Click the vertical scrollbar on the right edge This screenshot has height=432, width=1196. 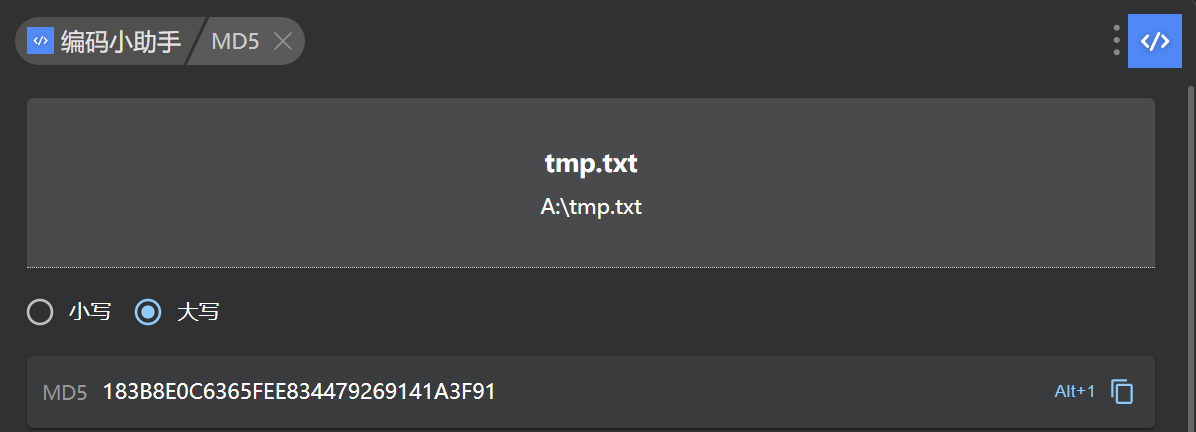tap(1190, 250)
